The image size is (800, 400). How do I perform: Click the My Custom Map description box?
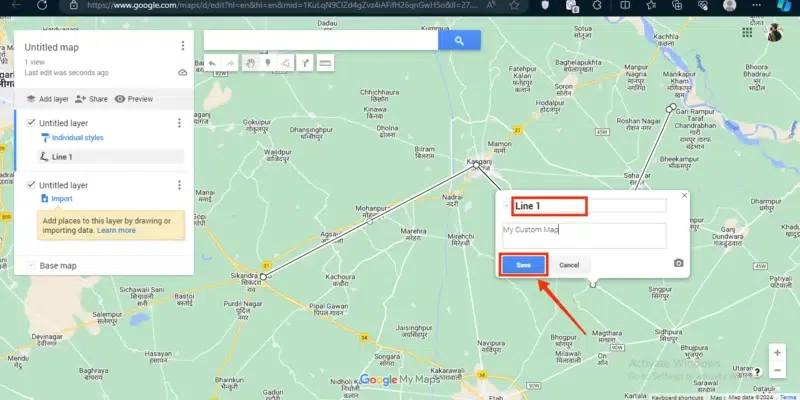(x=584, y=236)
